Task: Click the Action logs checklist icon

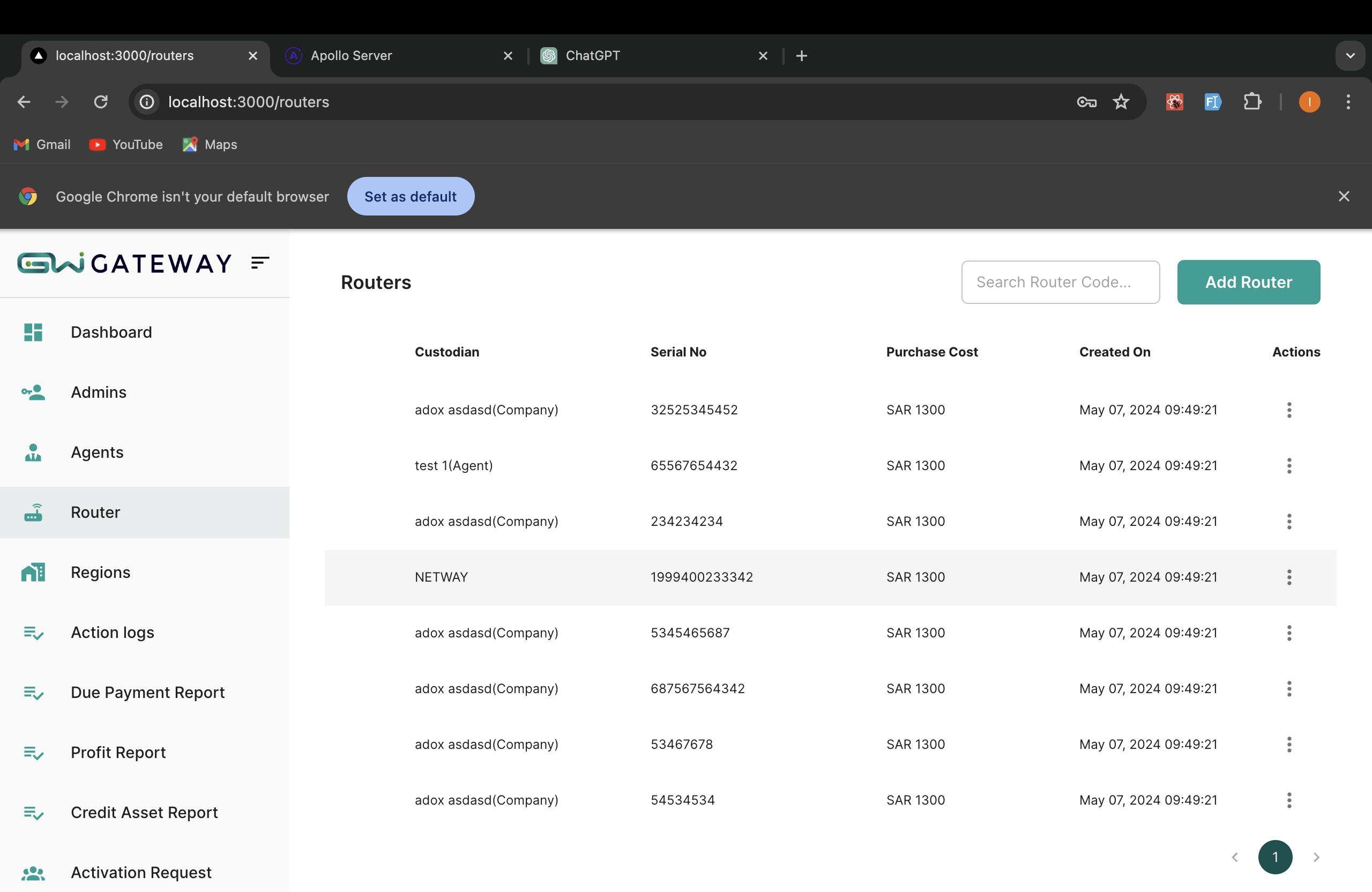Action: coord(33,633)
